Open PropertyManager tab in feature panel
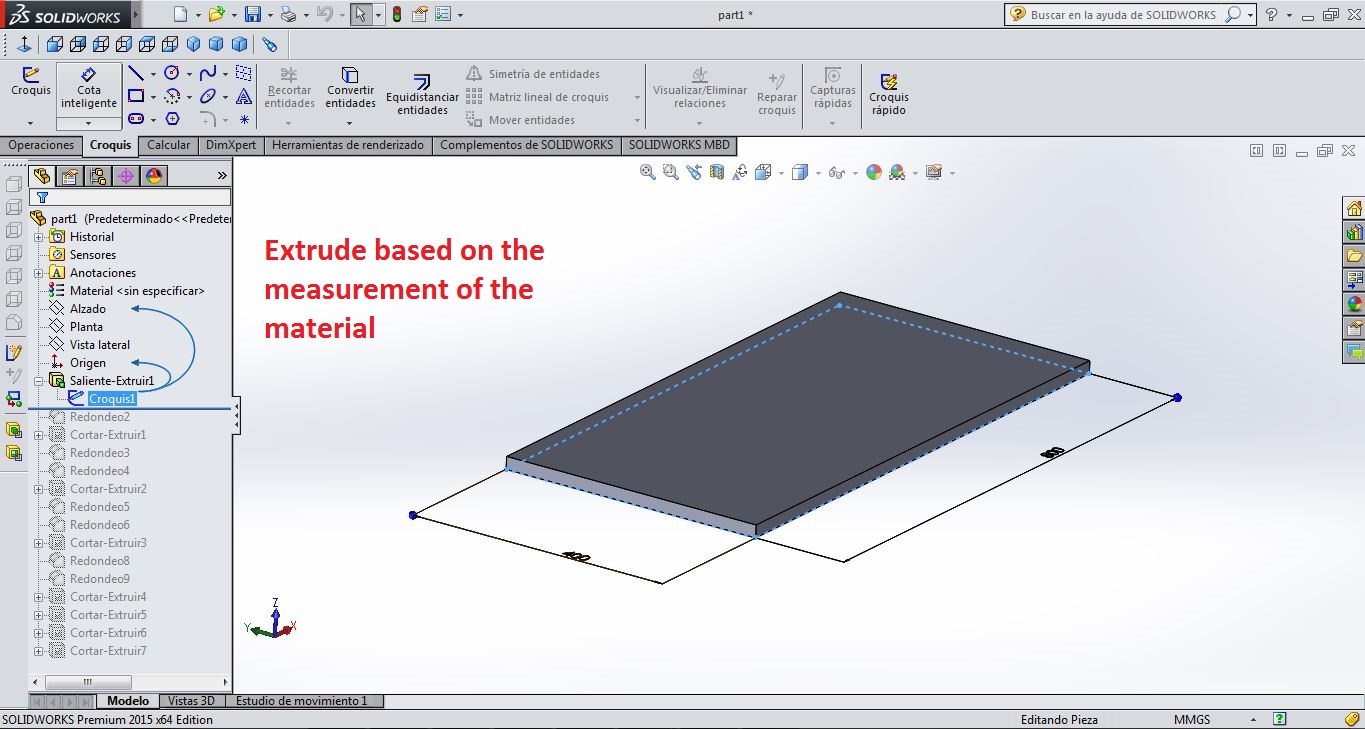 click(x=69, y=176)
